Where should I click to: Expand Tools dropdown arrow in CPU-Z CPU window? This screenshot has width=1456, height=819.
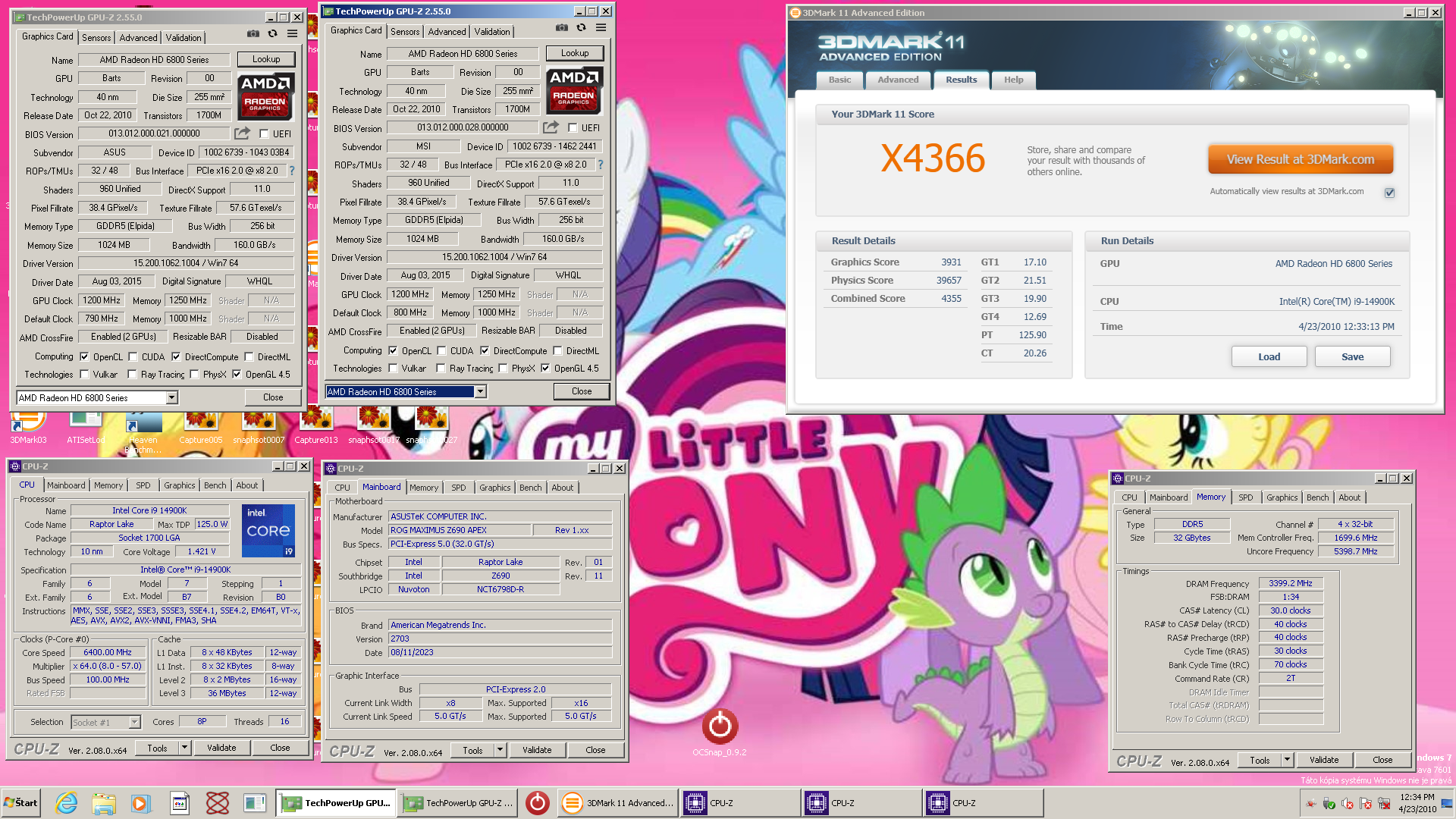click(x=184, y=748)
